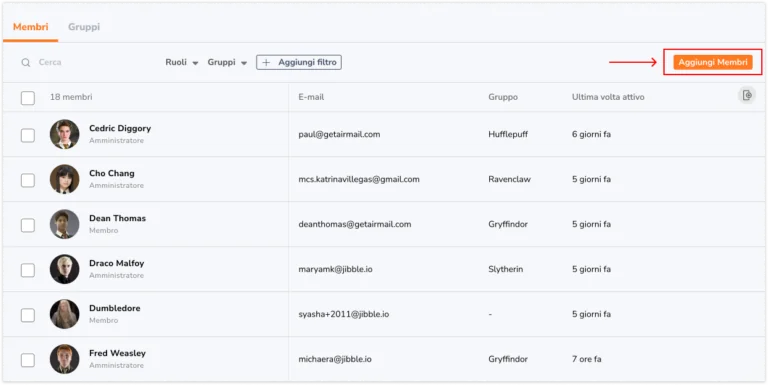Screen dimensions: 768x385
Task: Select email deanthomas@getairmail.com
Action: coord(355,224)
